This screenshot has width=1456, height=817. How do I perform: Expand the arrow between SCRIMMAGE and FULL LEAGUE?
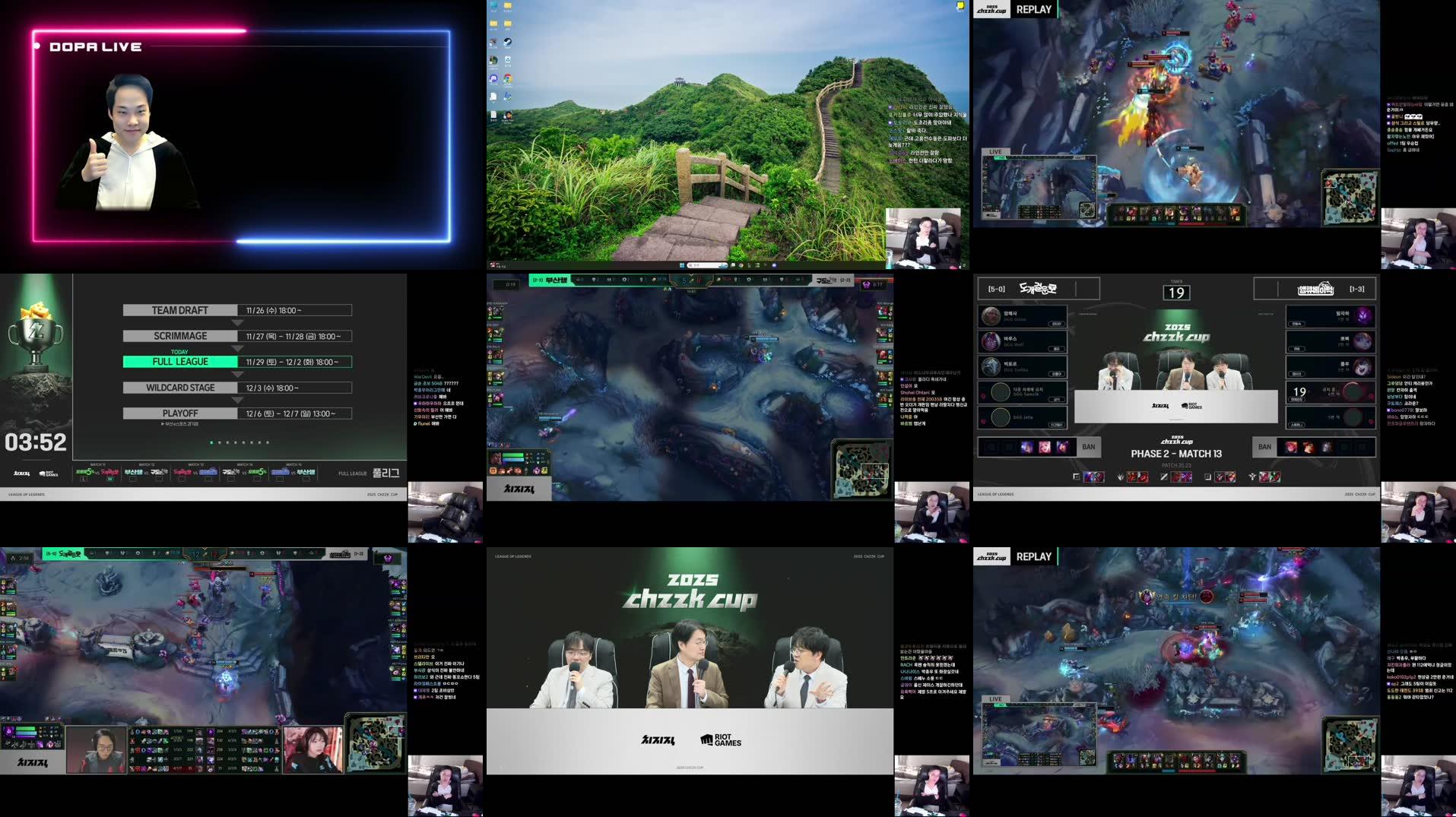(x=237, y=348)
